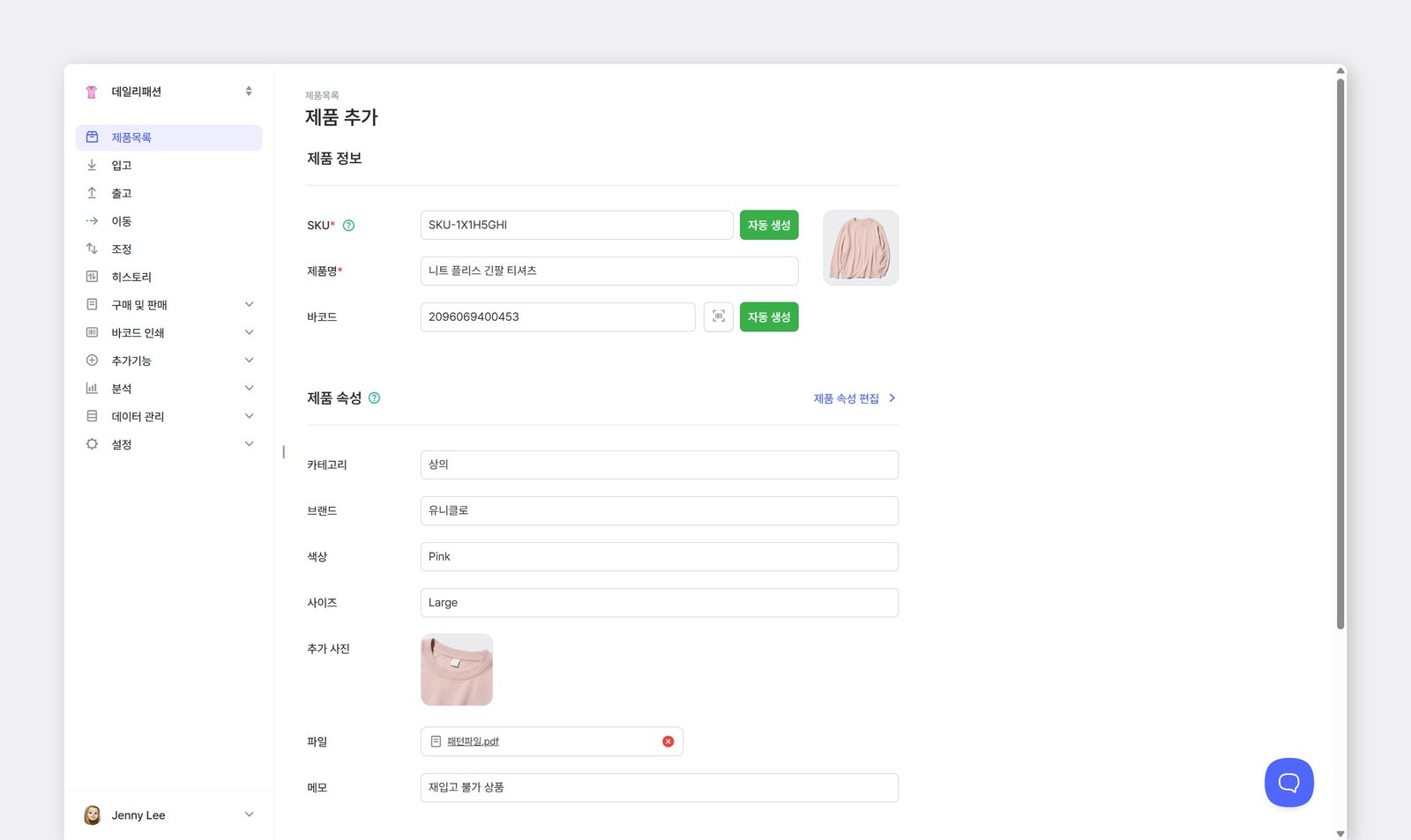This screenshot has width=1411, height=840.
Task: Select 제품목록 in the sidebar
Action: (x=169, y=138)
